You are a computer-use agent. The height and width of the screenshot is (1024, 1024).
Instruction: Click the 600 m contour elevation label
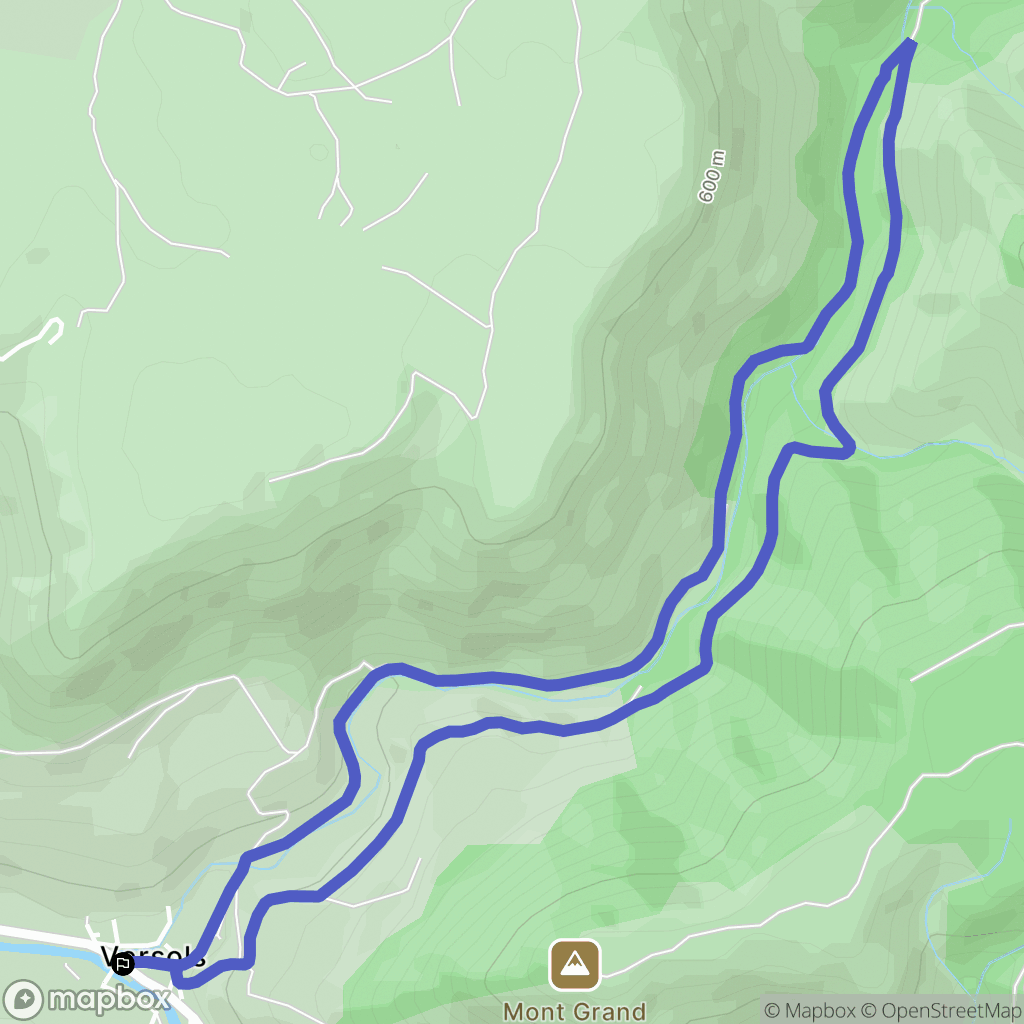coord(712,176)
